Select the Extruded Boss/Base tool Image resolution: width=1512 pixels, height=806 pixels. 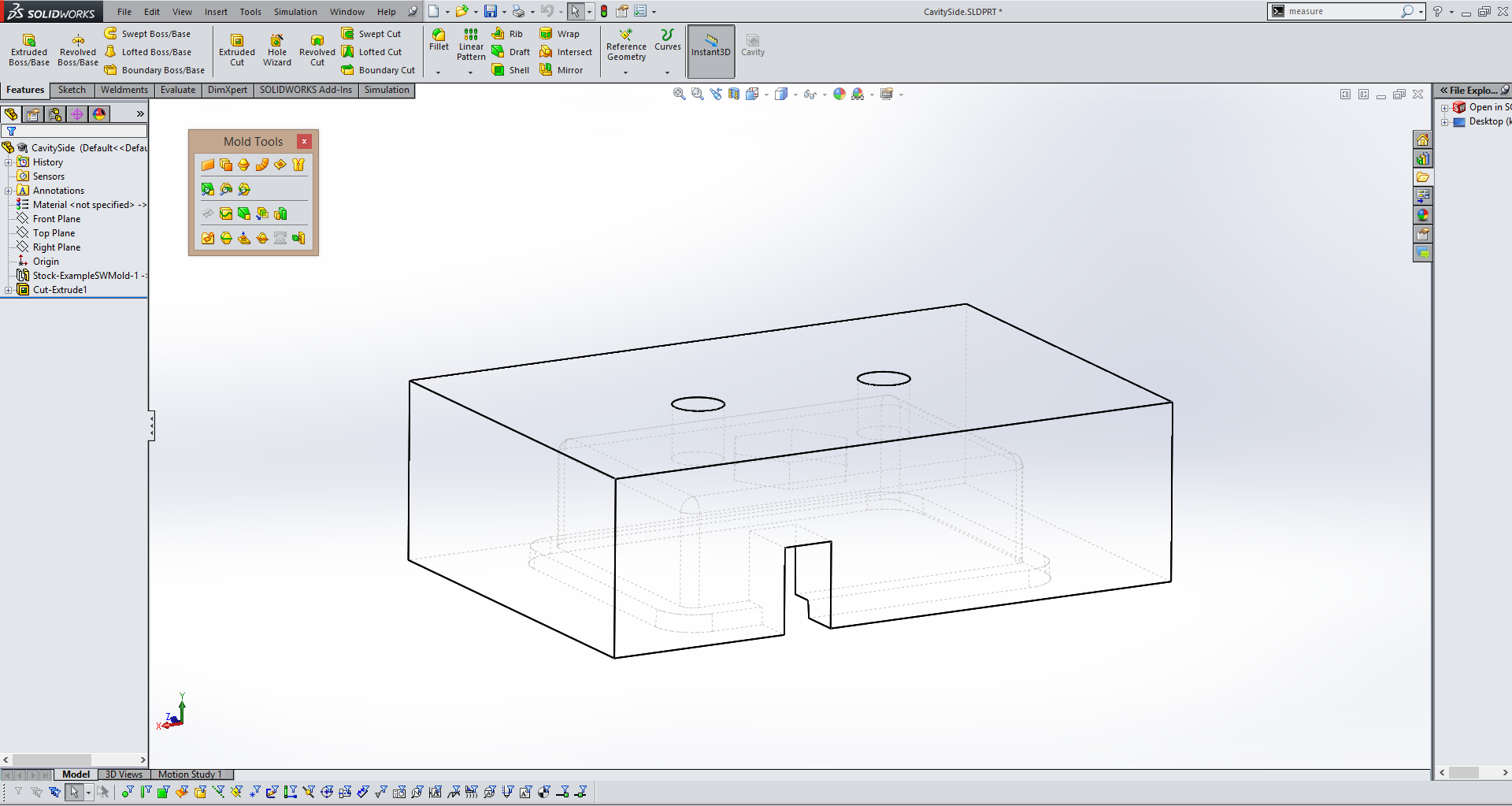pos(29,50)
